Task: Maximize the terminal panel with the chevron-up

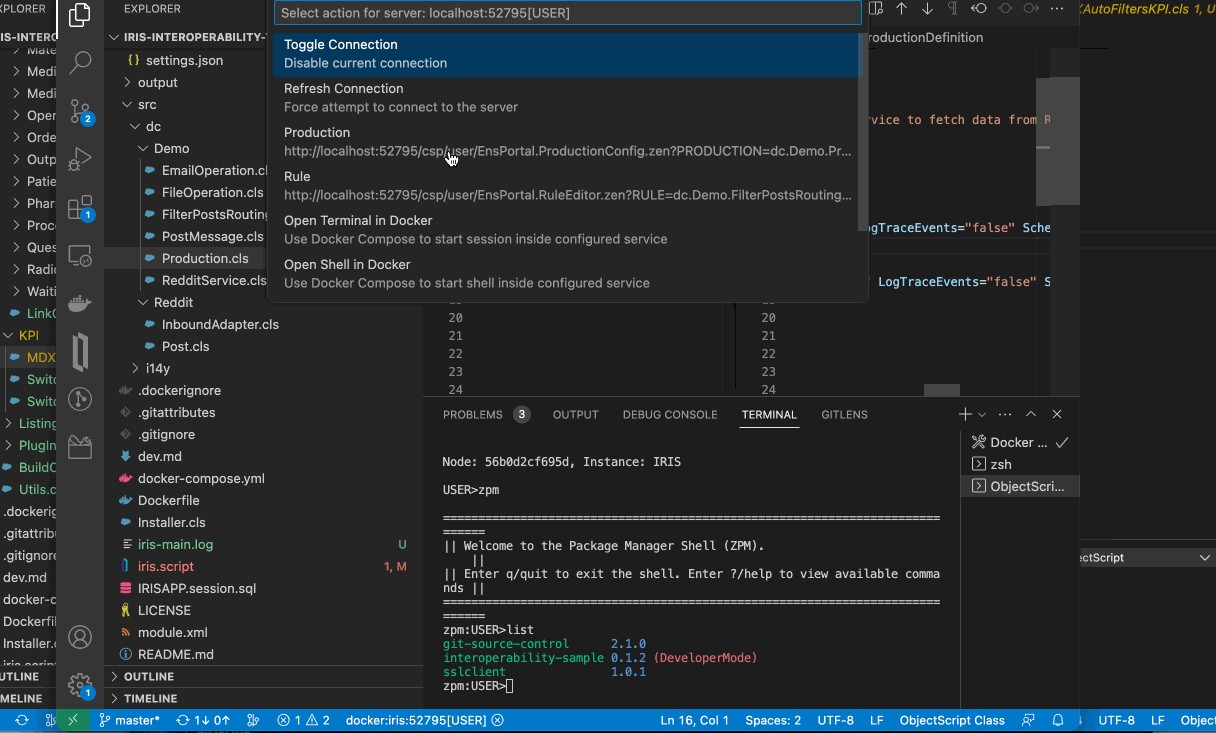Action: (x=1031, y=414)
